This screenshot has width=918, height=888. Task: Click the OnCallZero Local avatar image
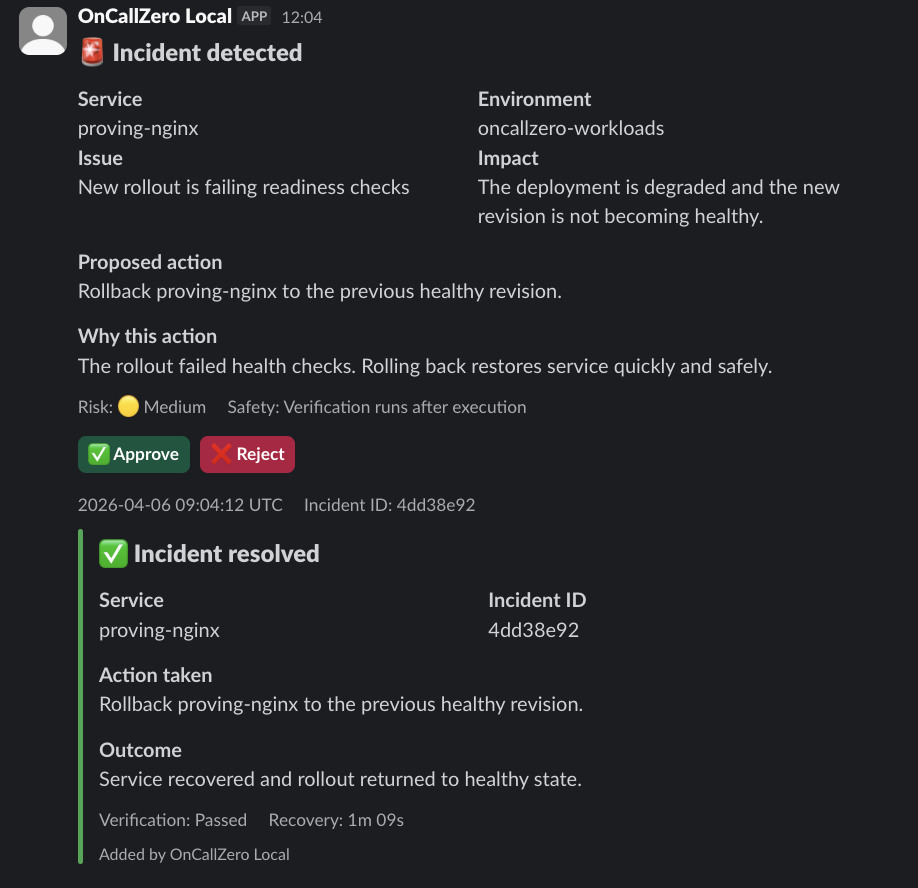click(42, 31)
